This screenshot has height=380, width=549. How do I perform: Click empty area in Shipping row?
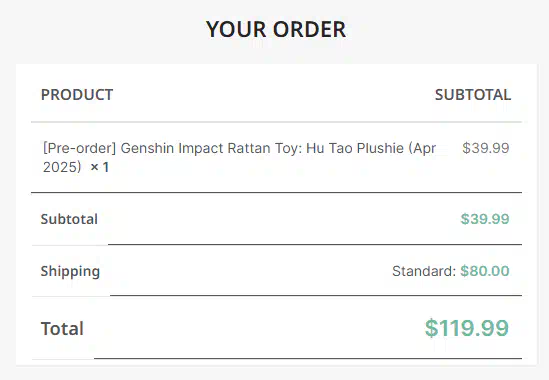(x=245, y=271)
